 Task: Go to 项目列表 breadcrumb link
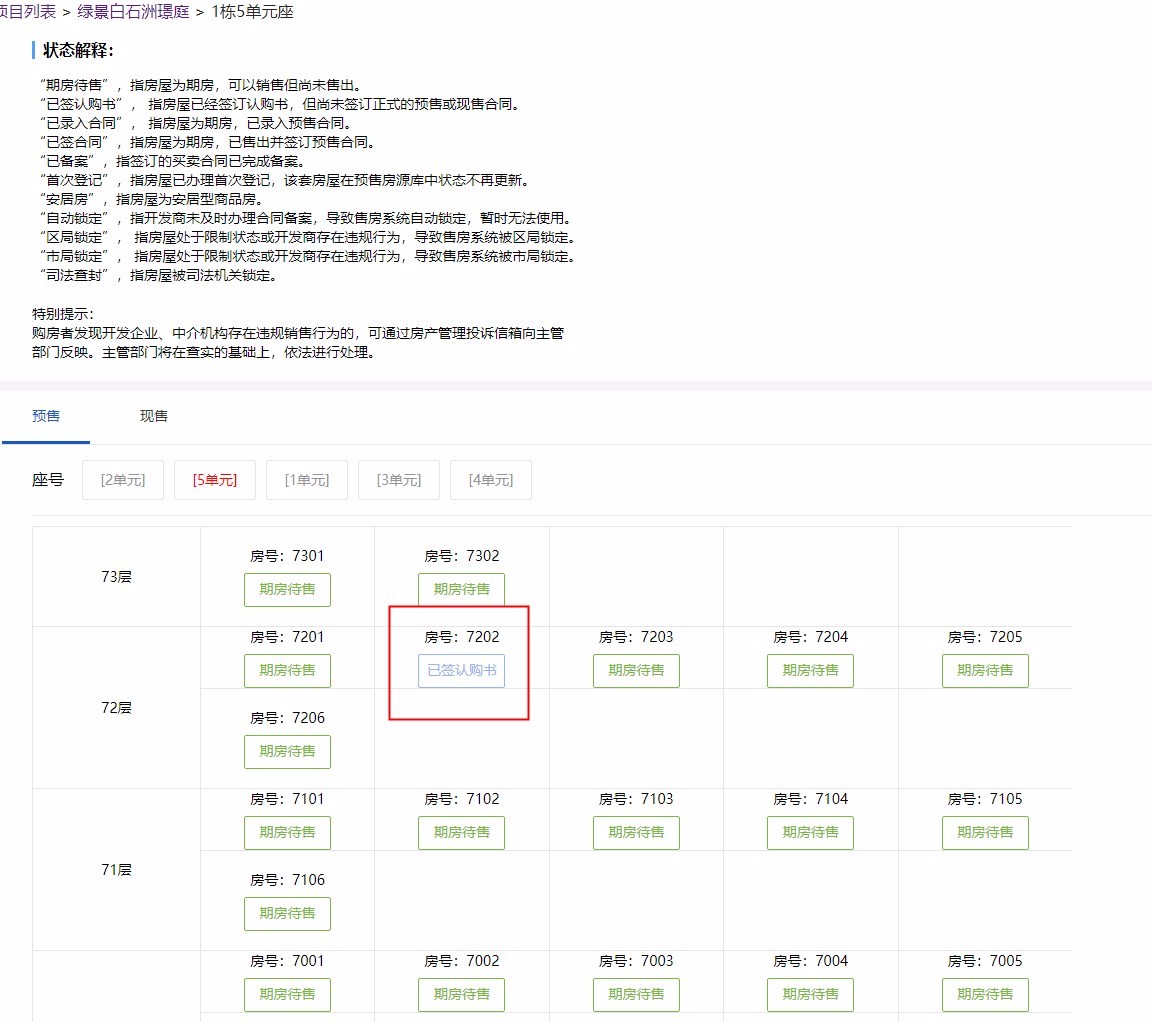click(x=28, y=12)
